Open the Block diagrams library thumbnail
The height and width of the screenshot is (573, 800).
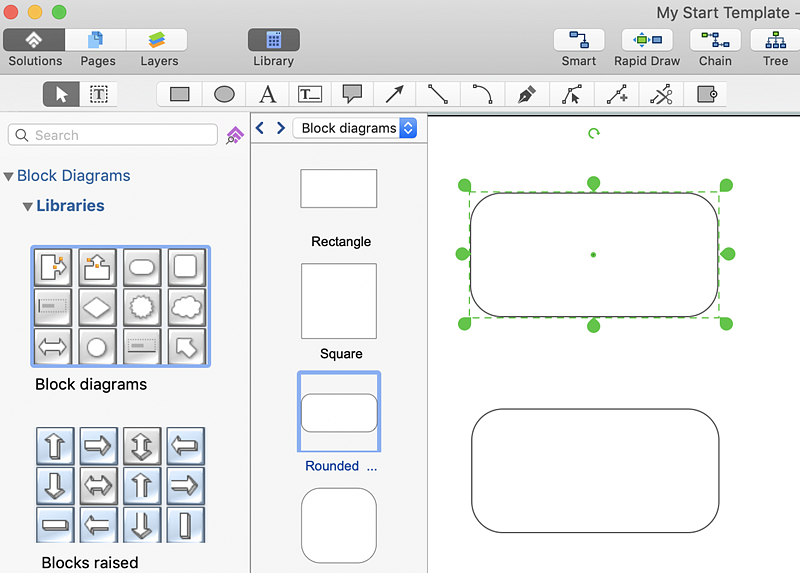121,306
